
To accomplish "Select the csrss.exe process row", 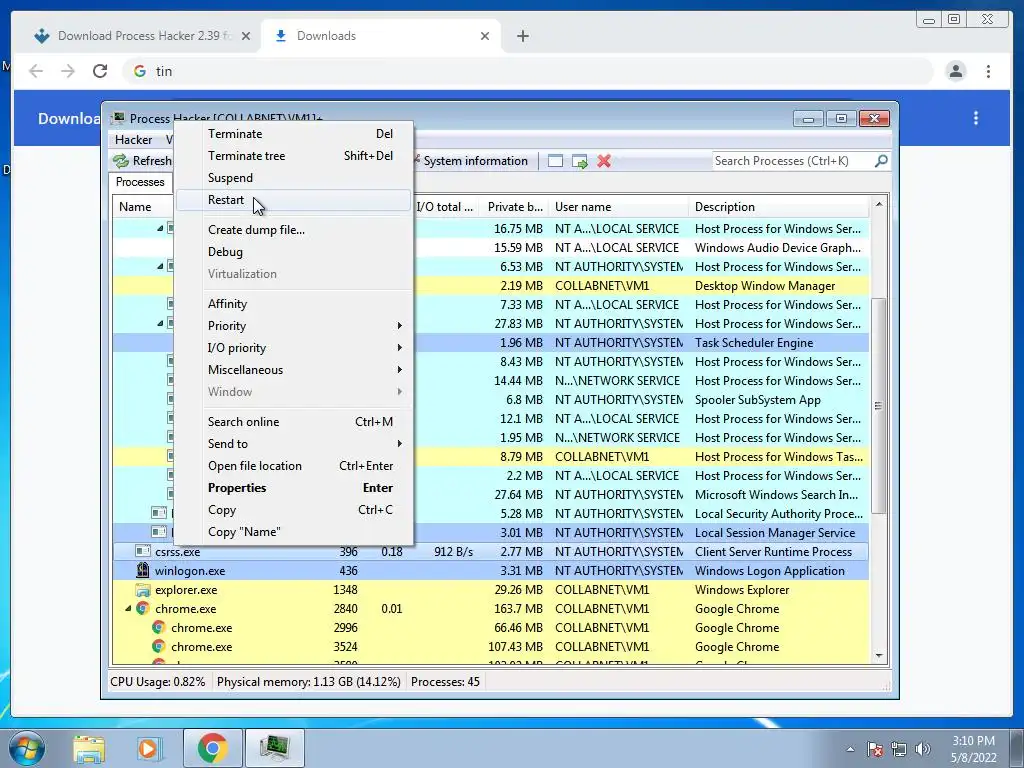I will pyautogui.click(x=490, y=552).
